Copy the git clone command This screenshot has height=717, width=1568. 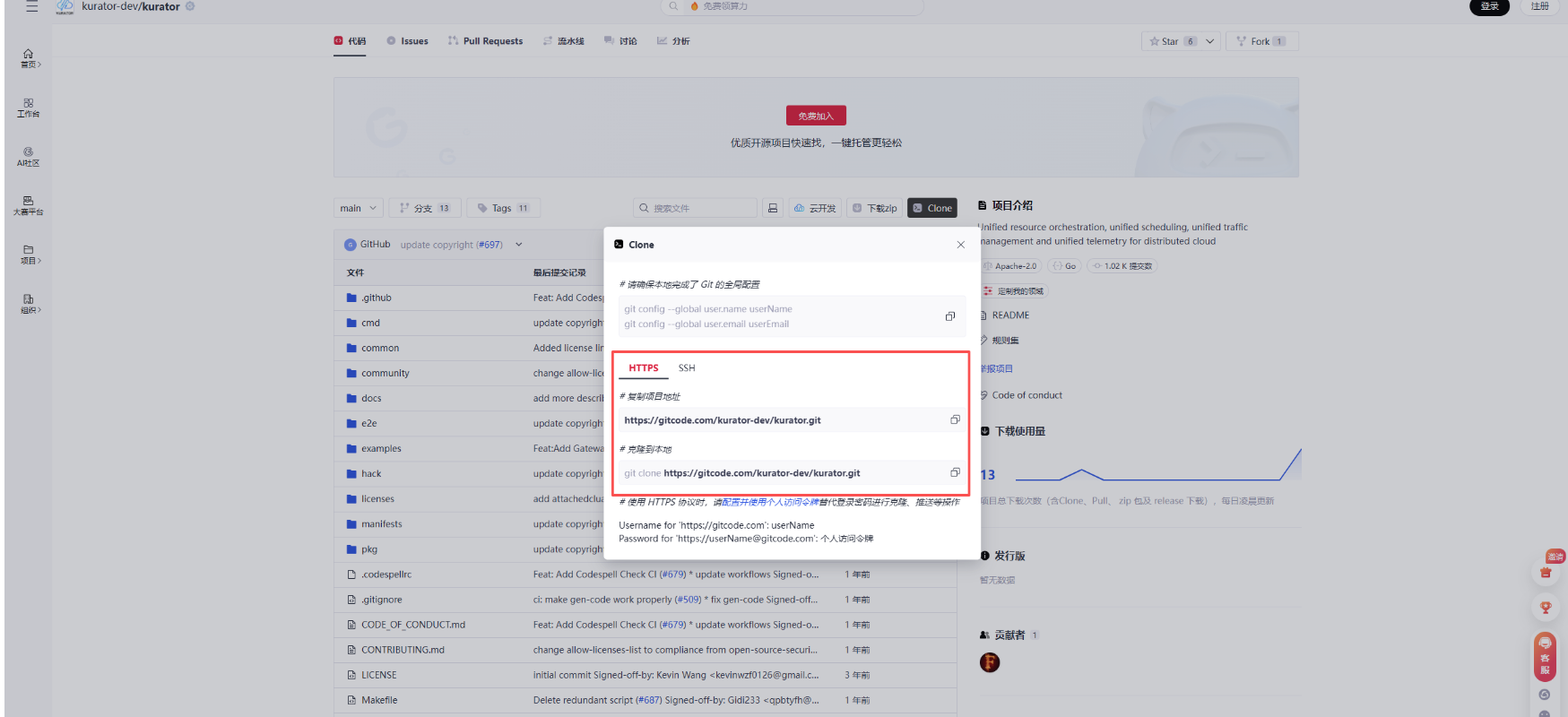tap(955, 472)
